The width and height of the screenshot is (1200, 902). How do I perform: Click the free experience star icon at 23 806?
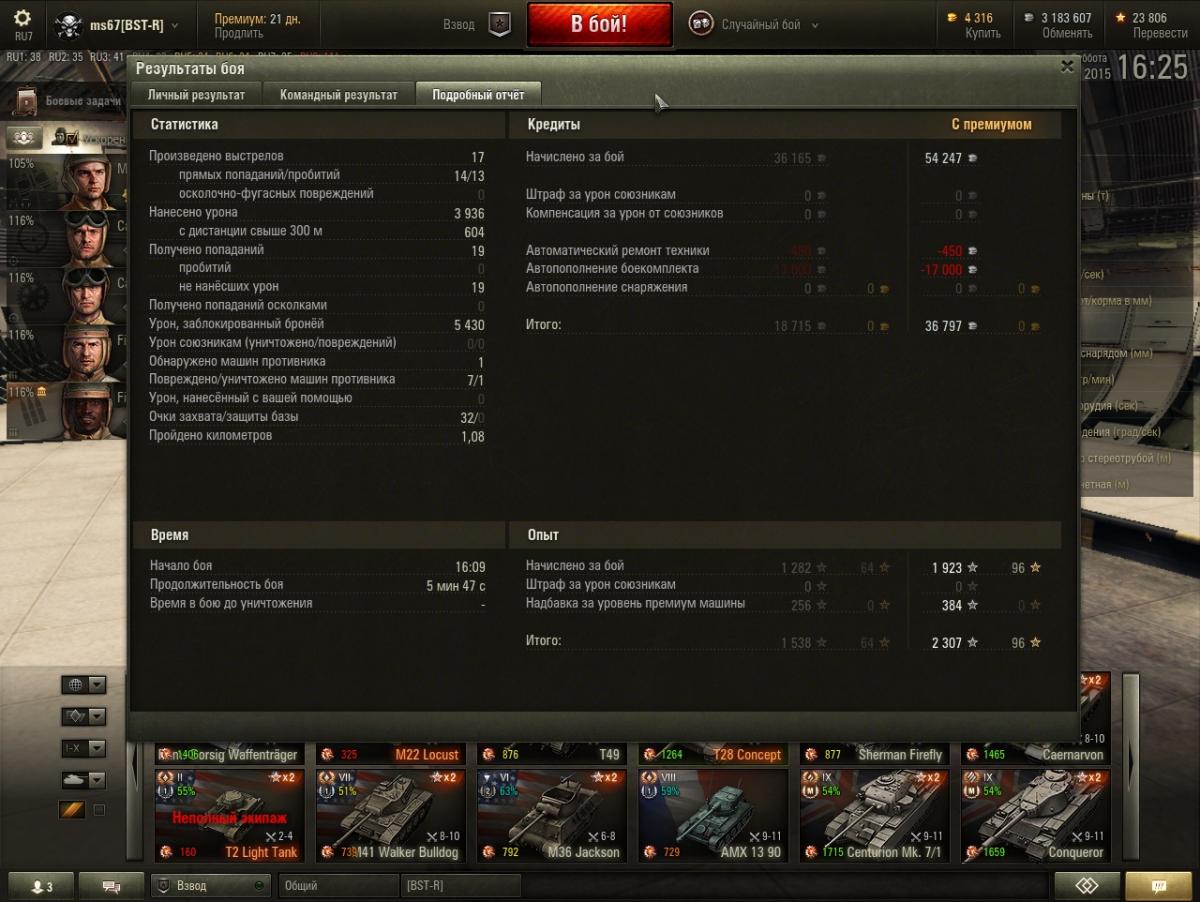[x=1121, y=17]
